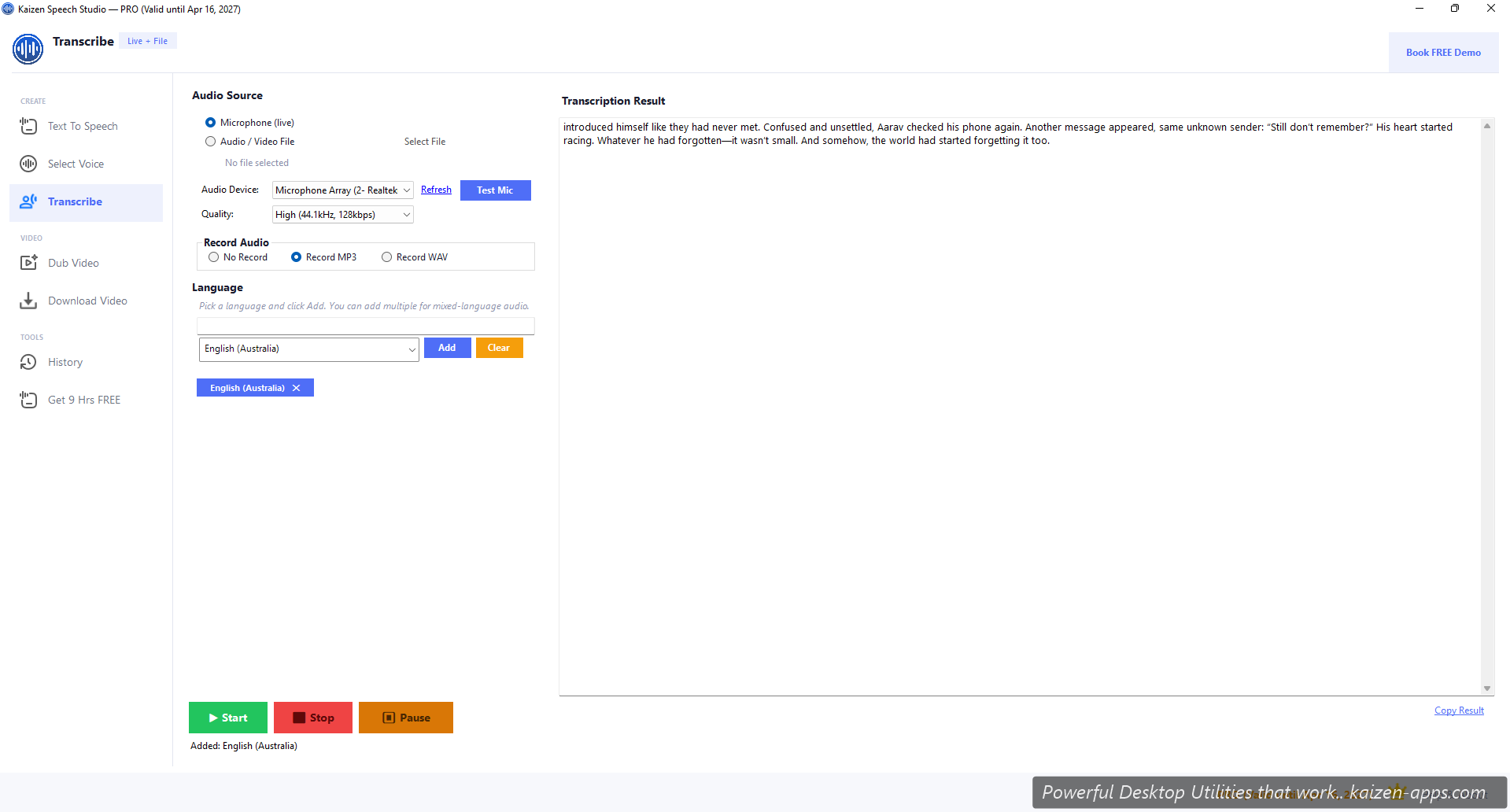Switch recording to No Record
The width and height of the screenshot is (1510, 812).
tap(212, 257)
